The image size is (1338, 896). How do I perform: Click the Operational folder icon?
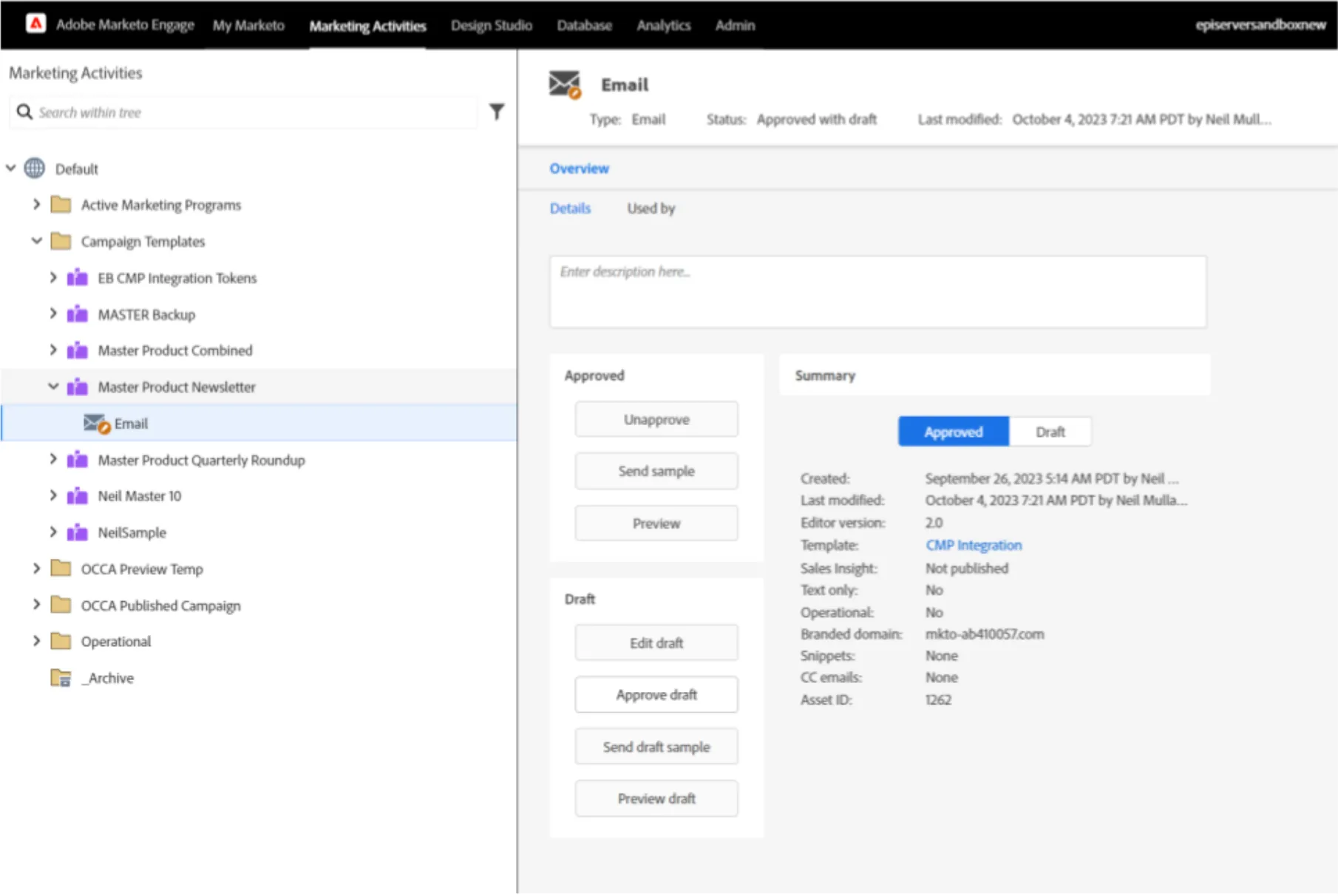coord(61,641)
